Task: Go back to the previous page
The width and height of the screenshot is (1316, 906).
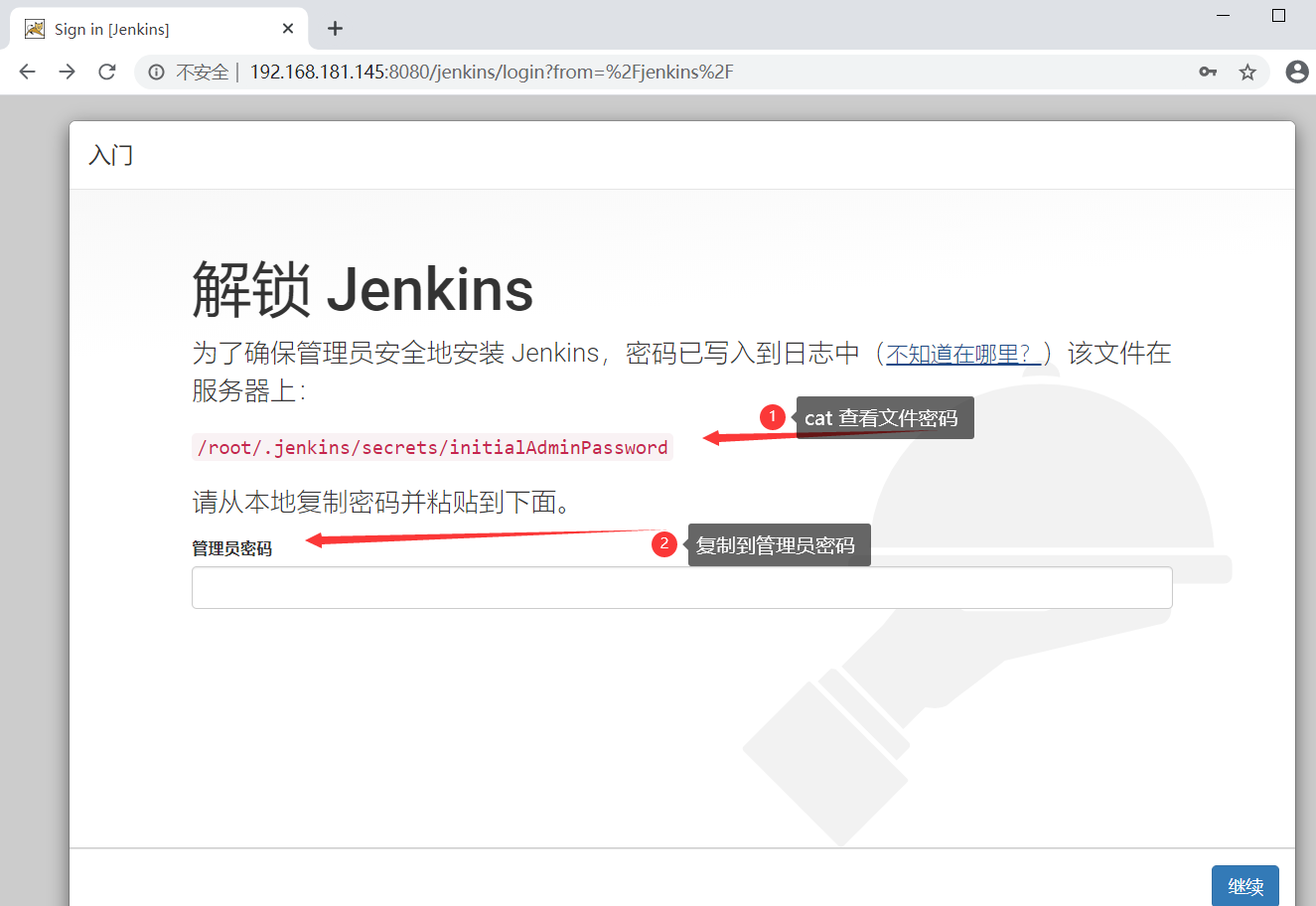Action: [x=28, y=72]
